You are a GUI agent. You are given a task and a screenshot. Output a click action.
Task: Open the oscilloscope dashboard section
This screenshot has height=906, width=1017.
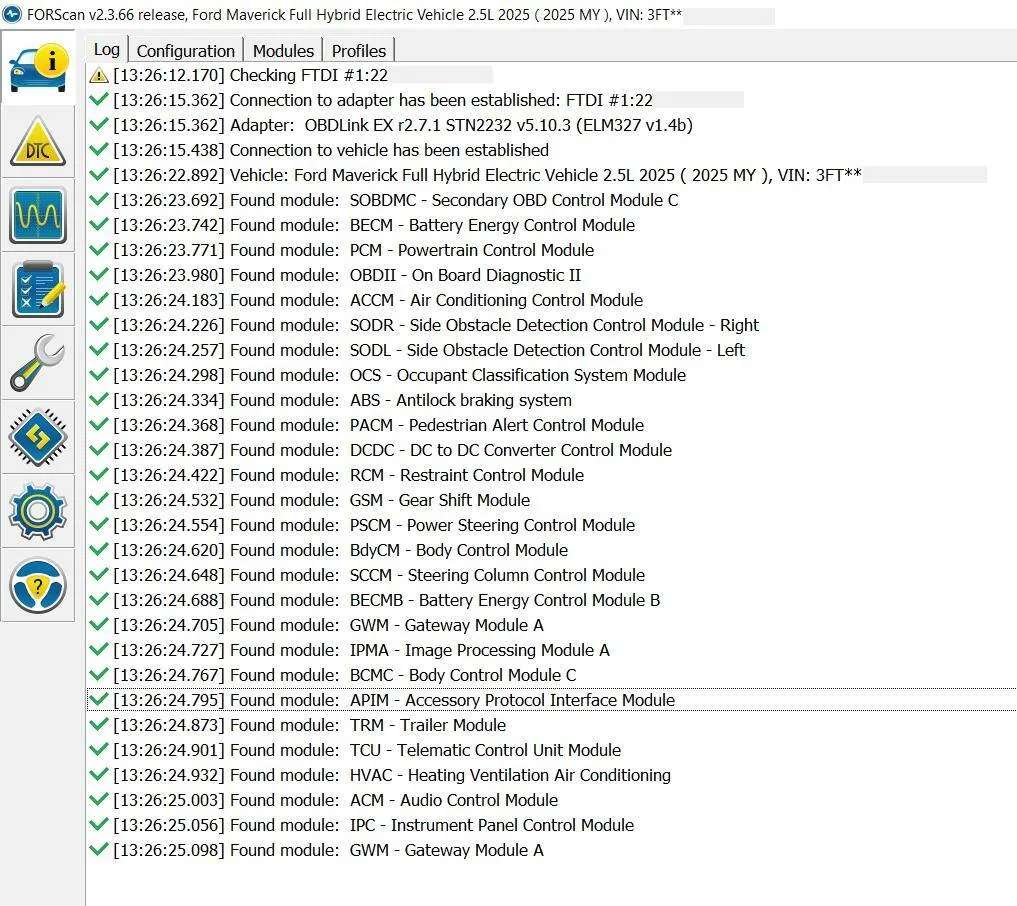coord(38,215)
